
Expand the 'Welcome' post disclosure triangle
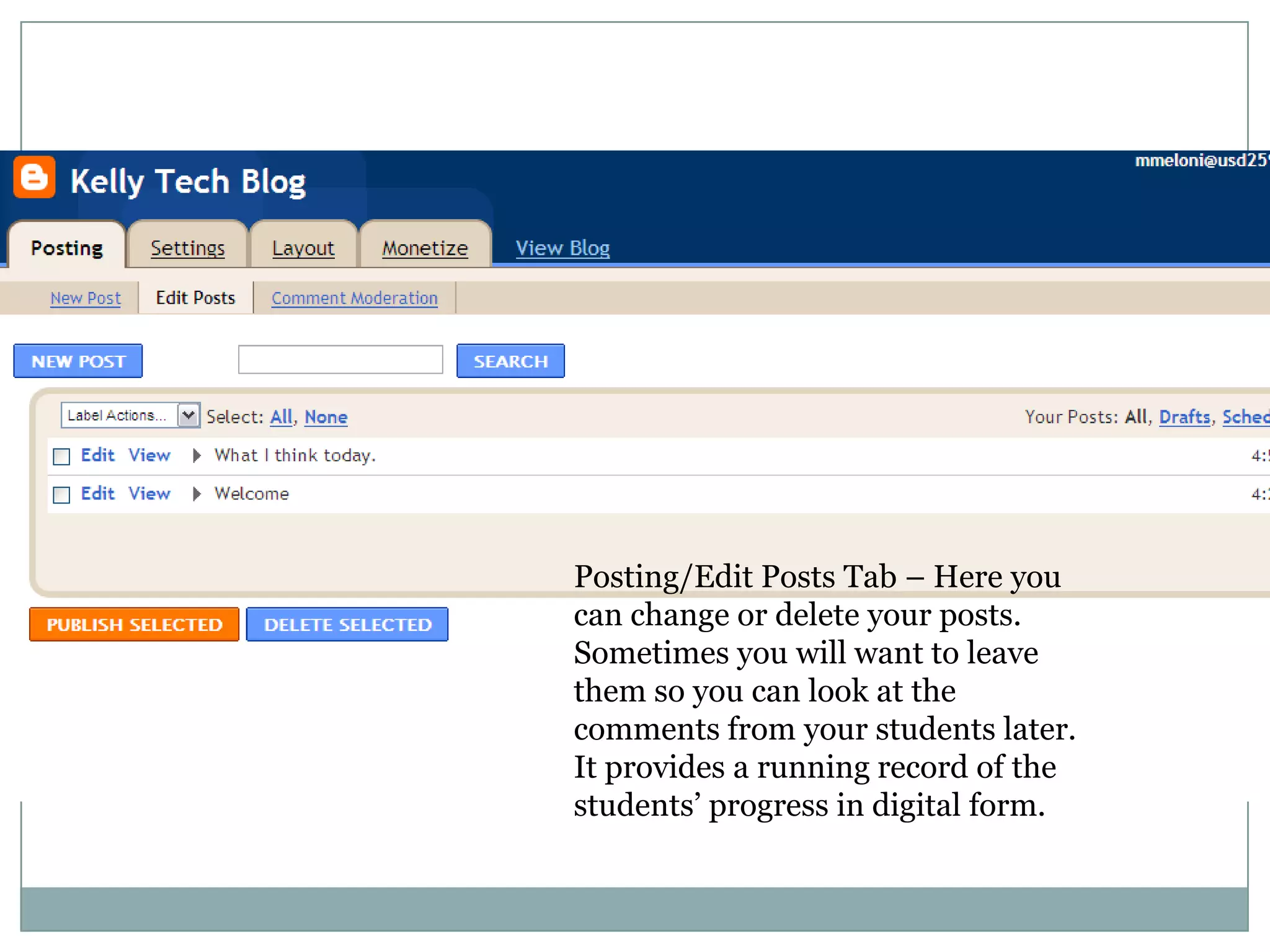[x=197, y=494]
